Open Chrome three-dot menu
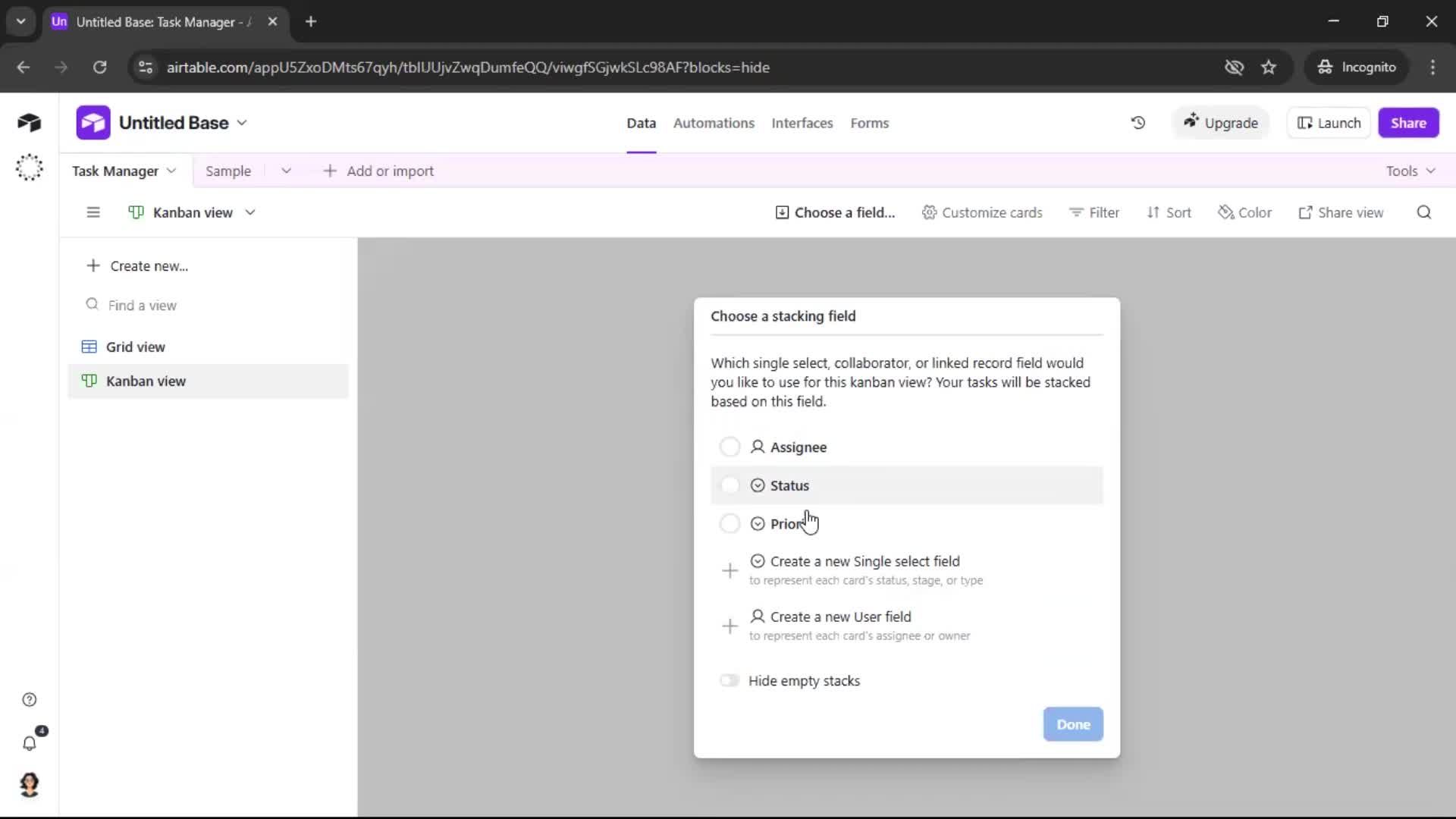The width and height of the screenshot is (1456, 819). 1432,67
